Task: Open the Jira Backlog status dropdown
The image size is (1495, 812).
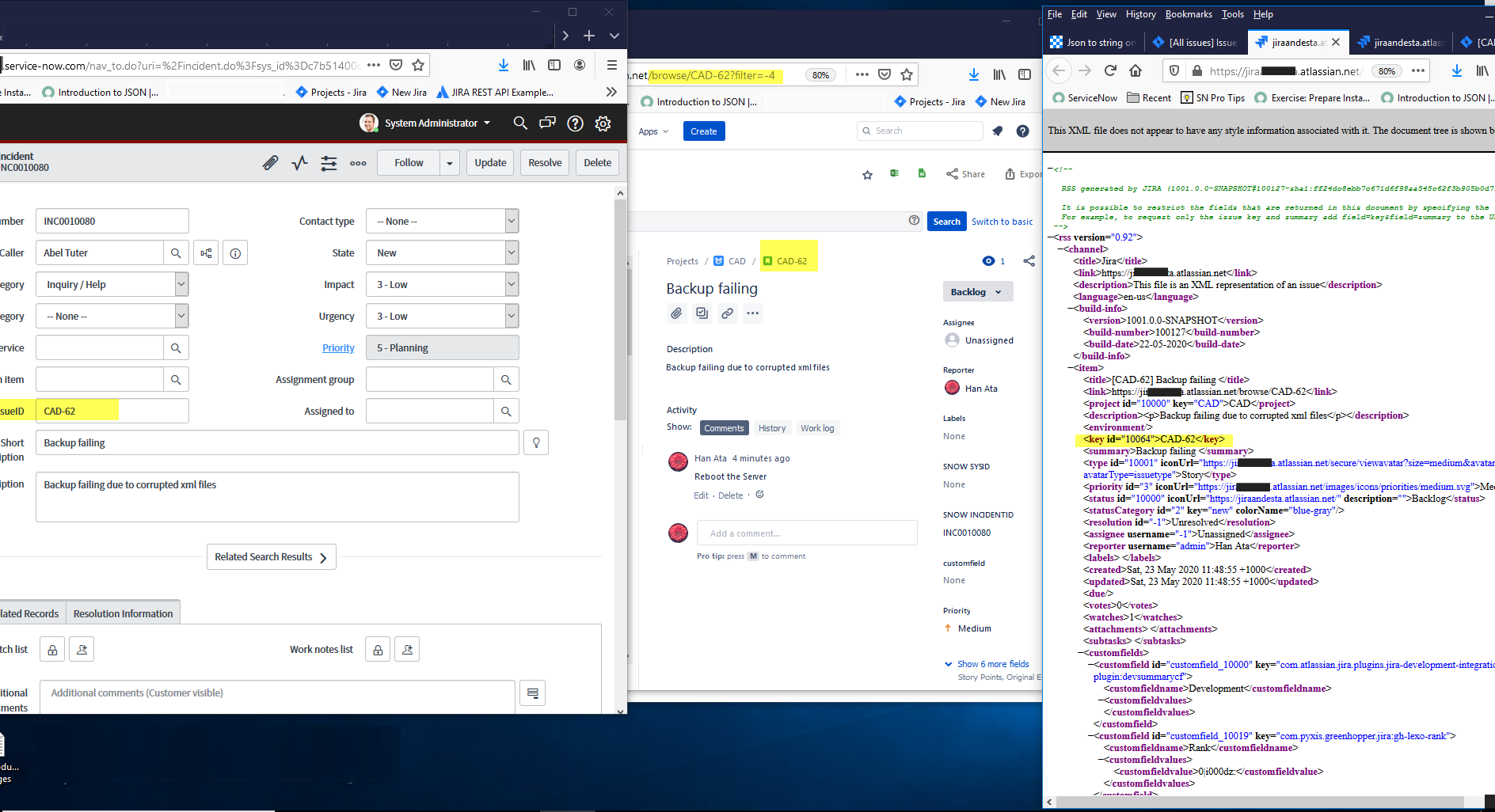Action: pyautogui.click(x=977, y=292)
